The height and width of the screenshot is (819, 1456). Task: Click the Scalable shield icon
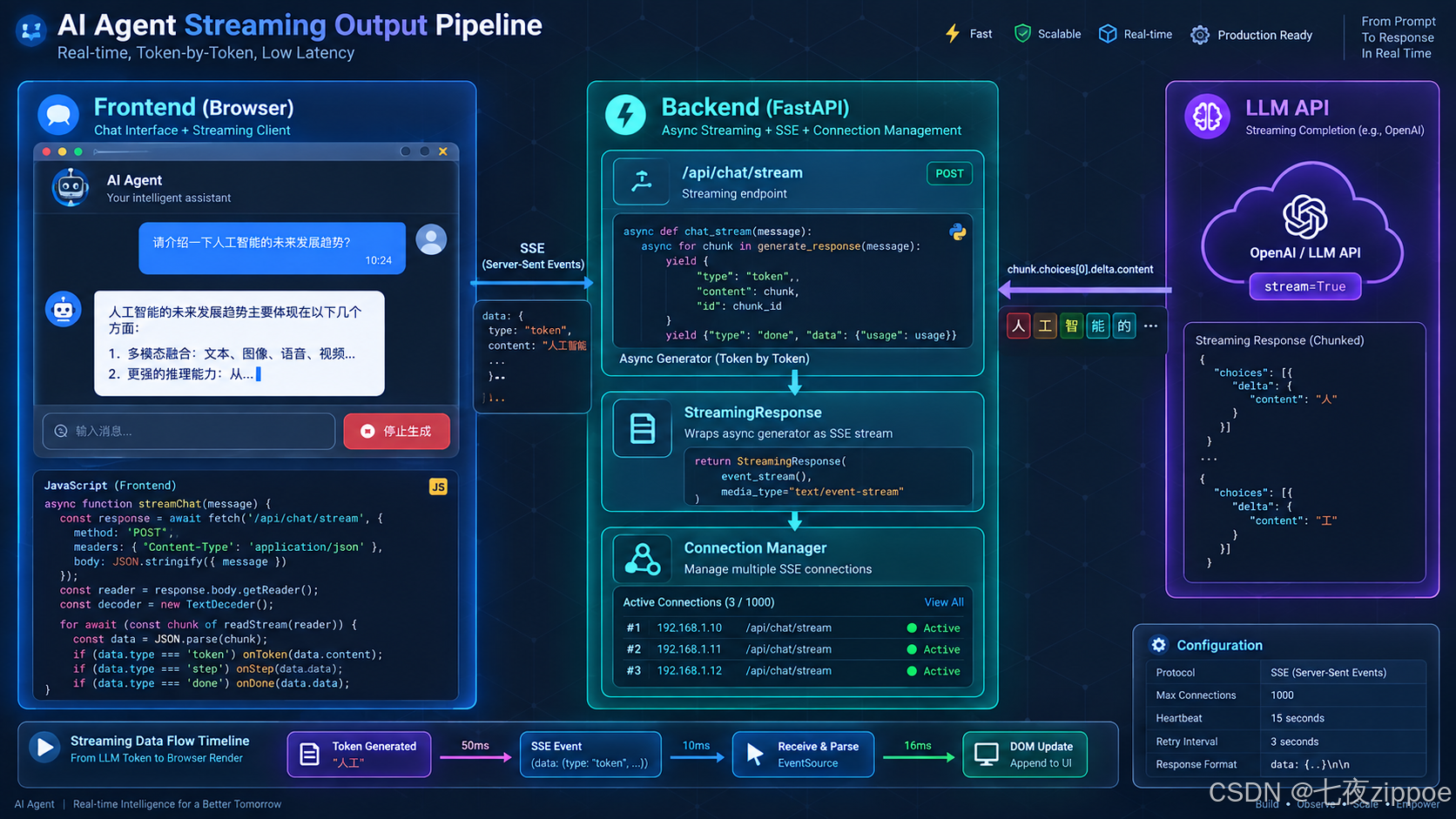click(x=1022, y=34)
